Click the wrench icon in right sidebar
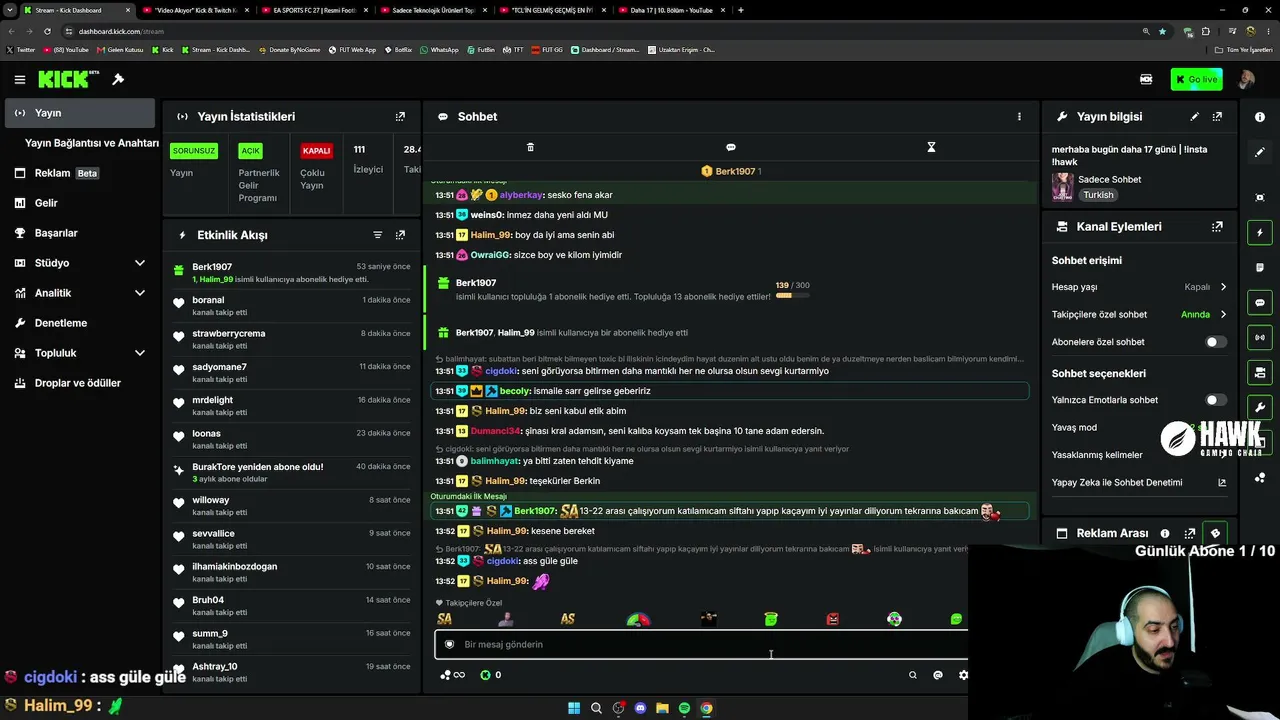 [x=1260, y=408]
